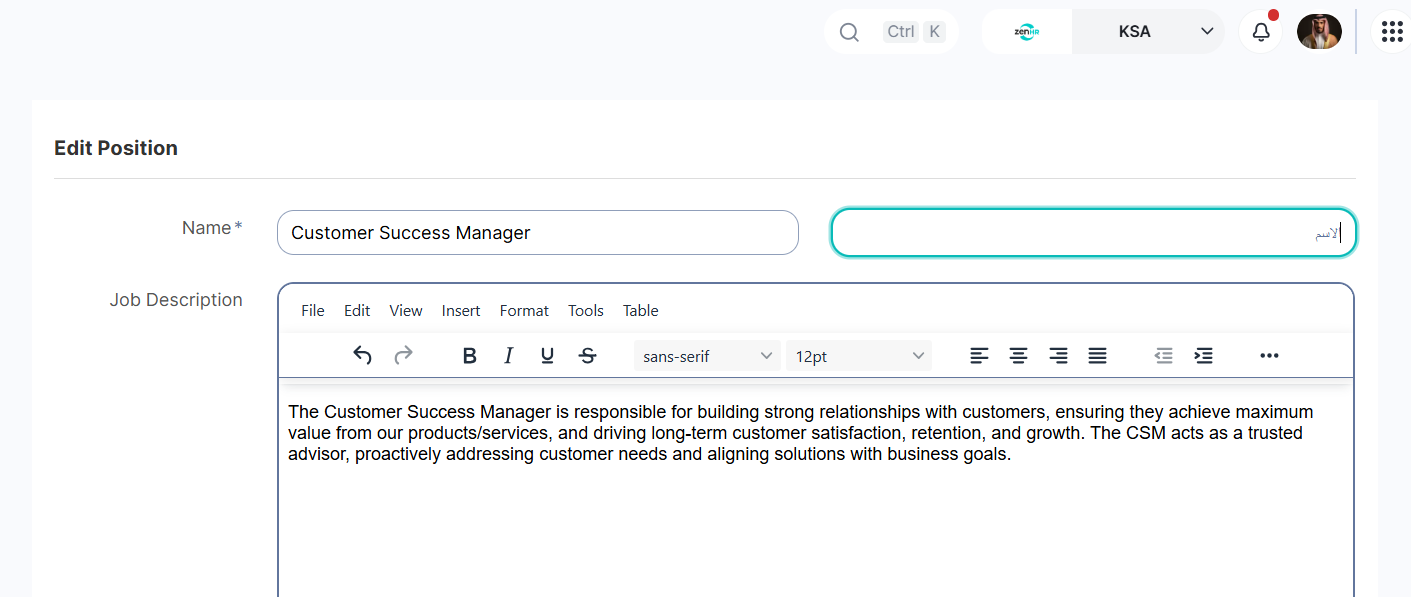
Task: Justify the text
Action: click(x=1097, y=355)
